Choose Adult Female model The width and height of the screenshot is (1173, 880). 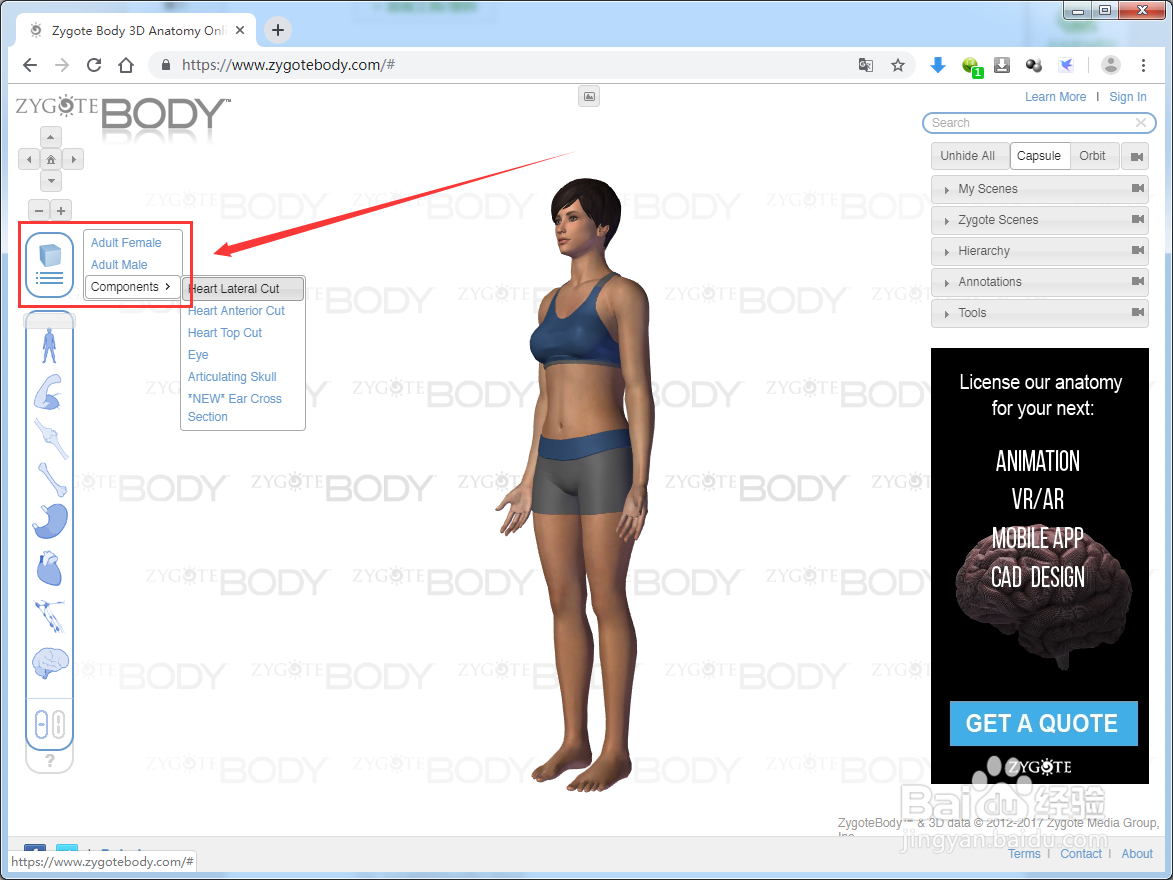pyautogui.click(x=126, y=242)
